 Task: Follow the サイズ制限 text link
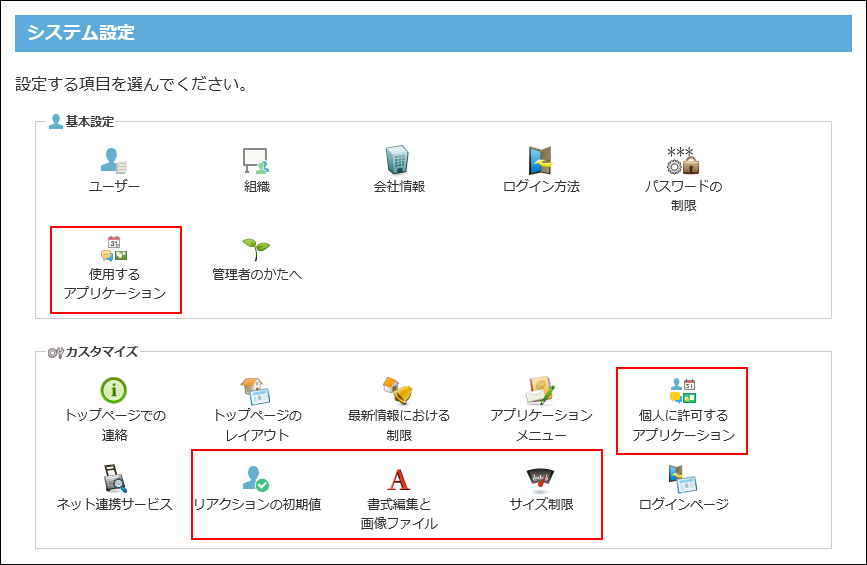541,504
